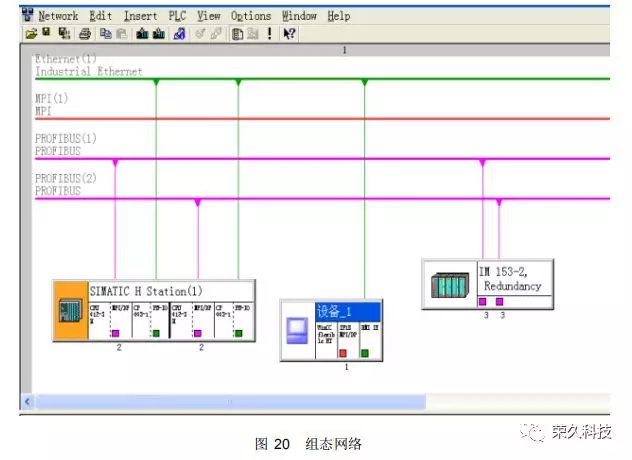Click the Save toolbar icon

[x=46, y=33]
